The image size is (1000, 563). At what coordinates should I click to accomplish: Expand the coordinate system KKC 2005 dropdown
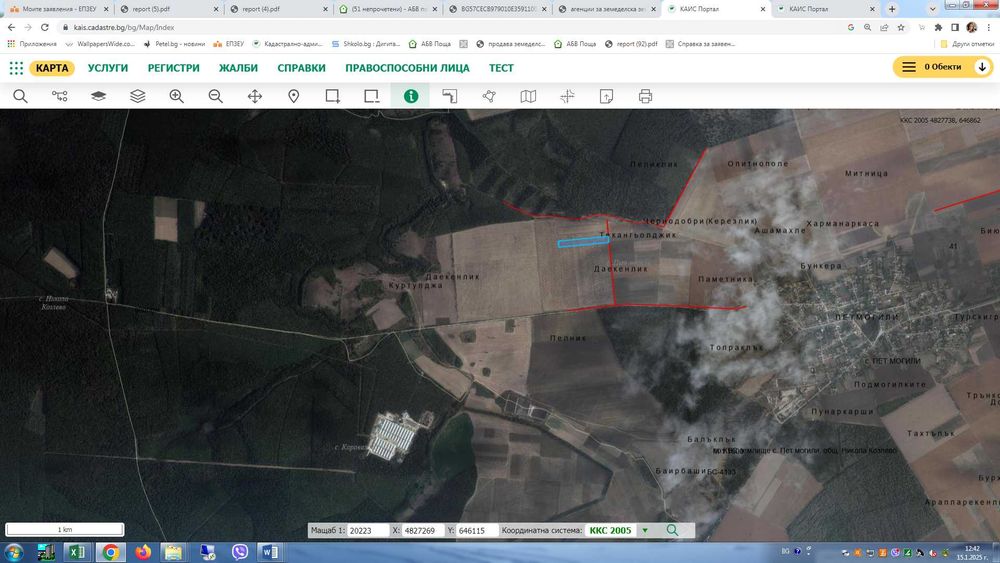pyautogui.click(x=644, y=530)
